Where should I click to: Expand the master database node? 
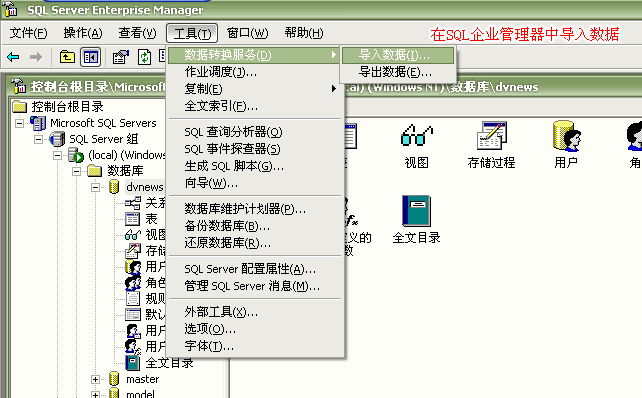tap(95, 380)
